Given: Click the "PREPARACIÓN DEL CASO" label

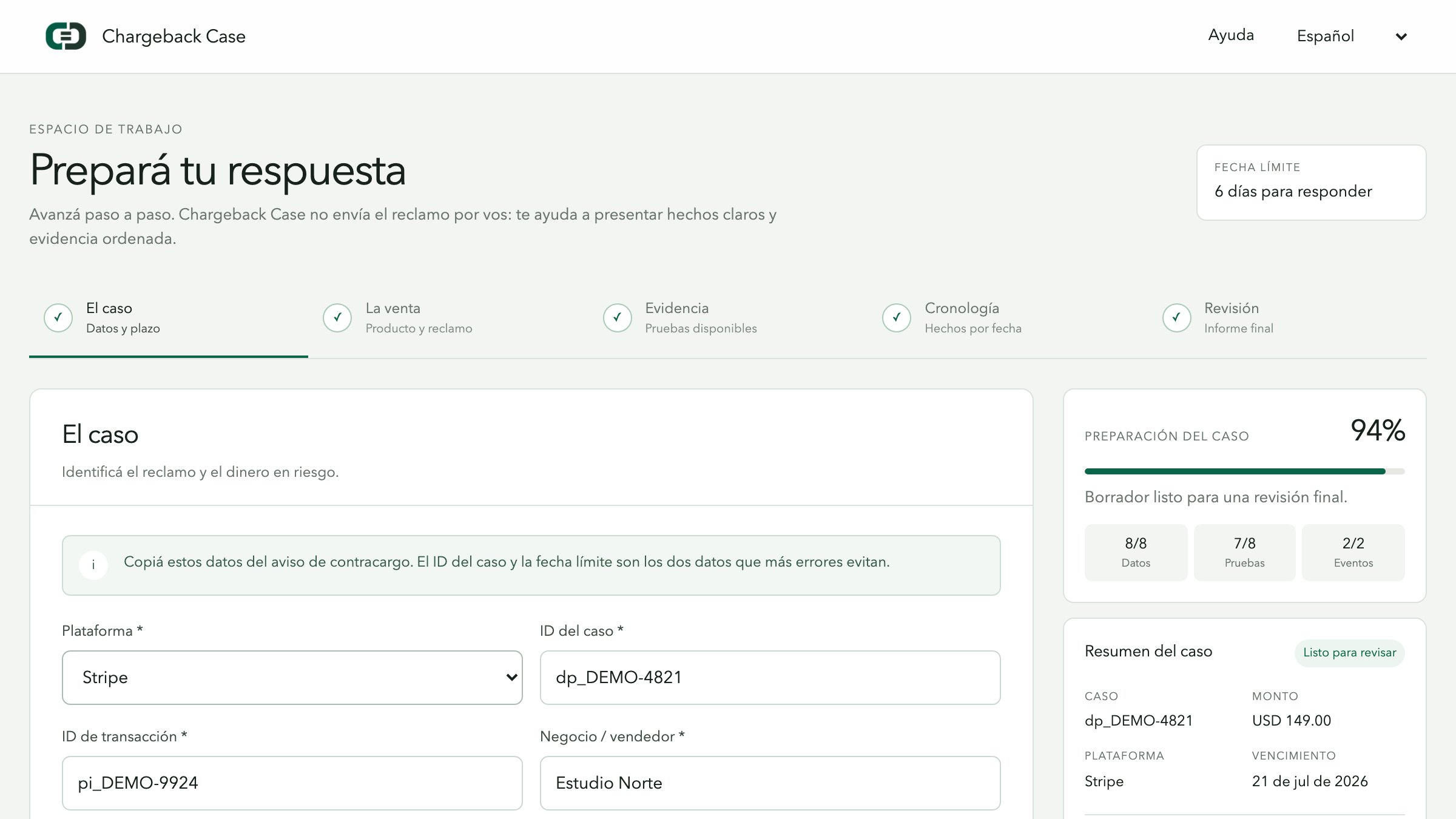Looking at the screenshot, I should pos(1167,436).
